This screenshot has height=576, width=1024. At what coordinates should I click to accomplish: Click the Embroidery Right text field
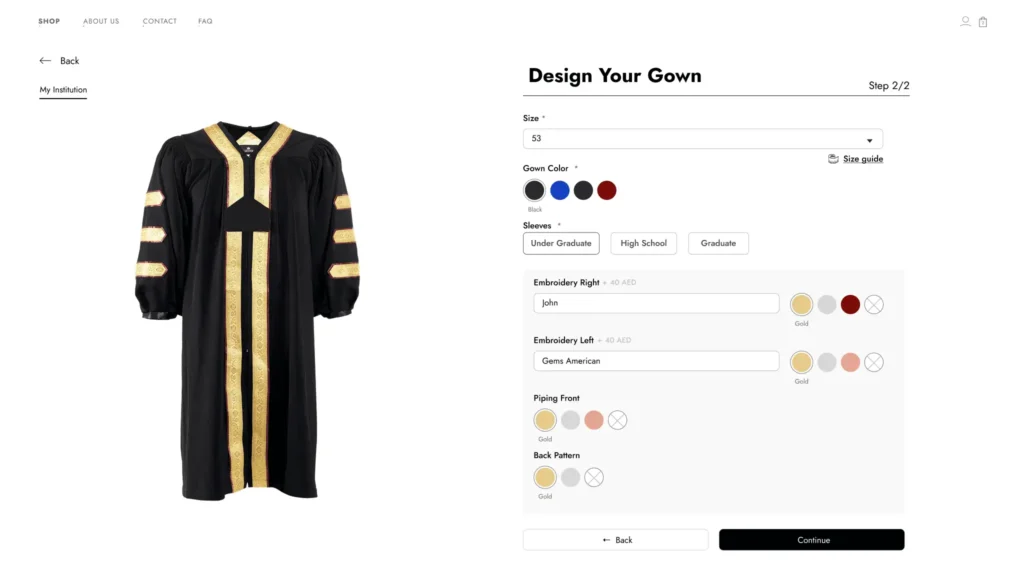[656, 303]
